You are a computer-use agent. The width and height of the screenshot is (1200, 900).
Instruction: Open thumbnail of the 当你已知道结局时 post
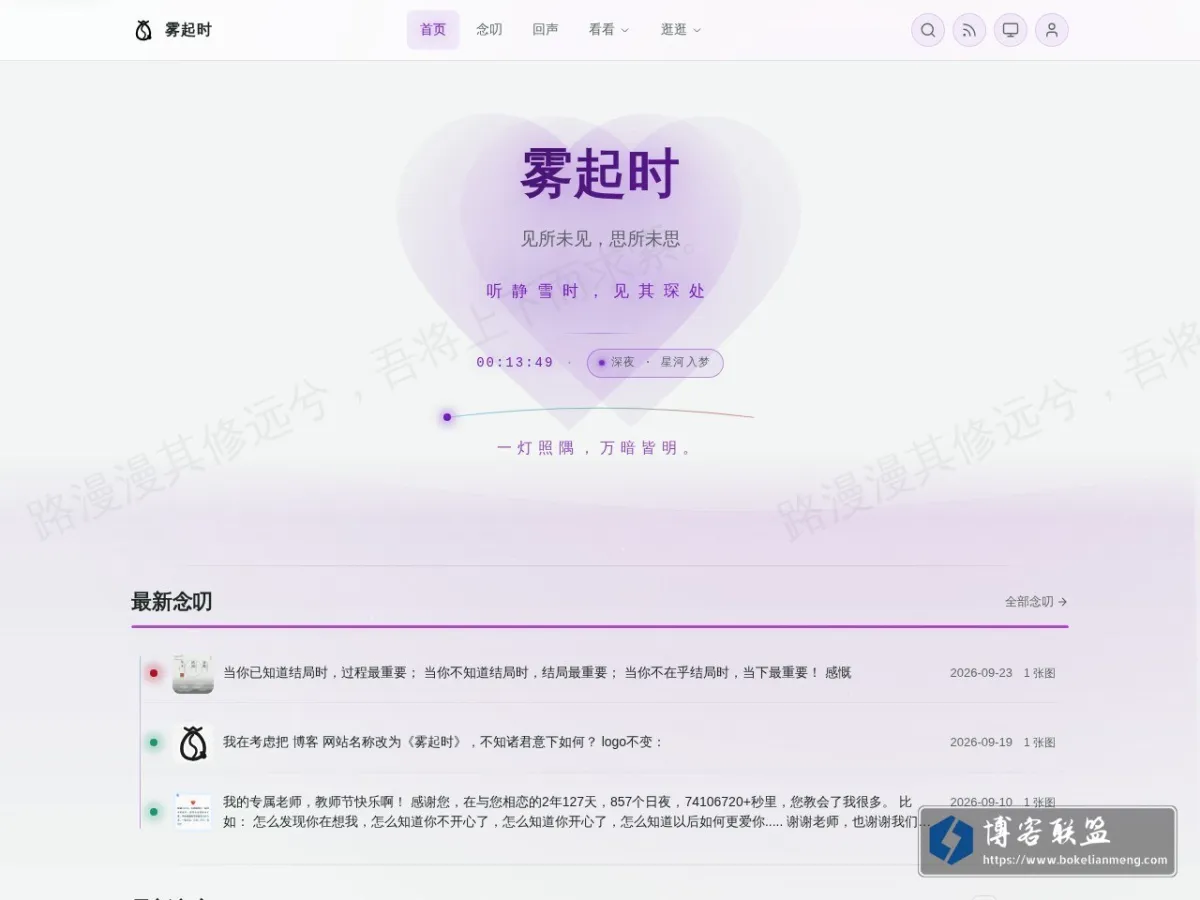pyautogui.click(x=193, y=673)
